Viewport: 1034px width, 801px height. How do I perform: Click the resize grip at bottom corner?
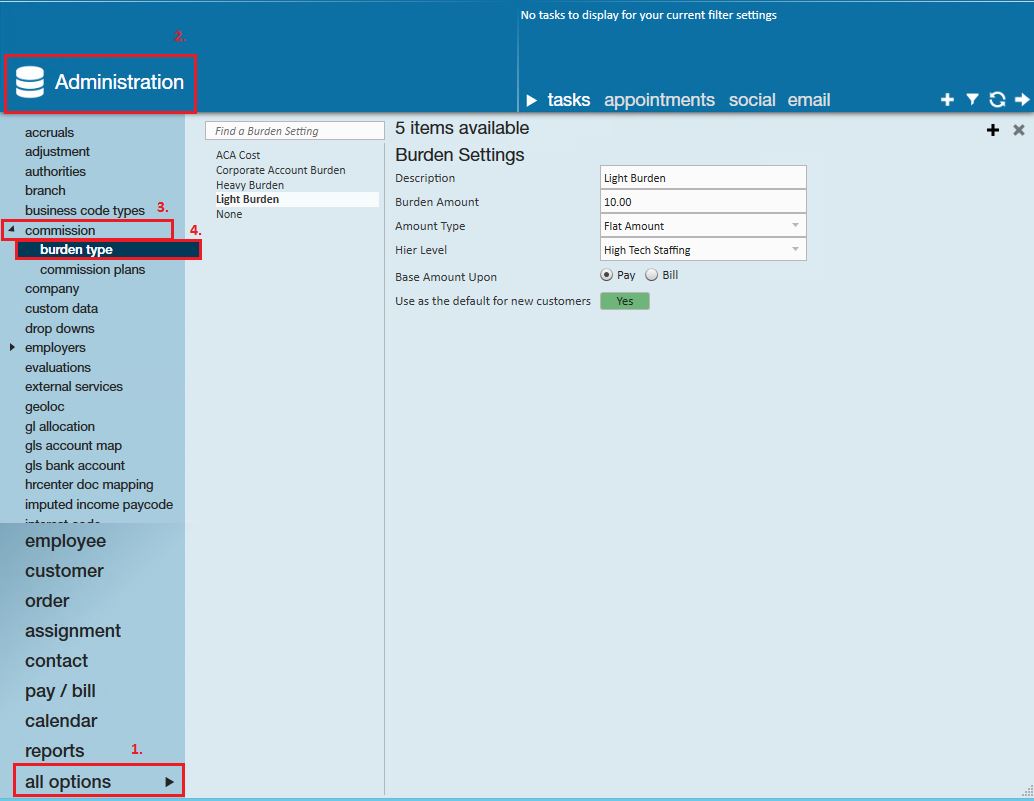click(x=1027, y=790)
